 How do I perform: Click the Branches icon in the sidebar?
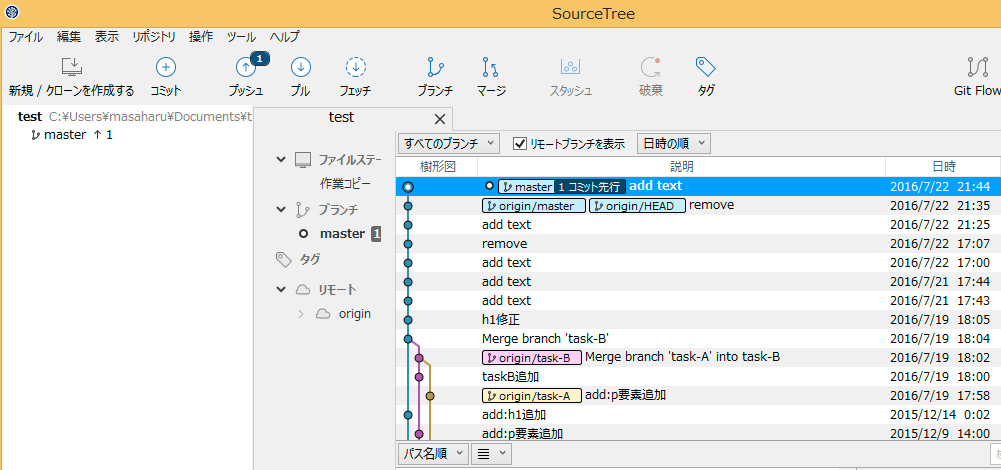pyautogui.click(x=303, y=209)
